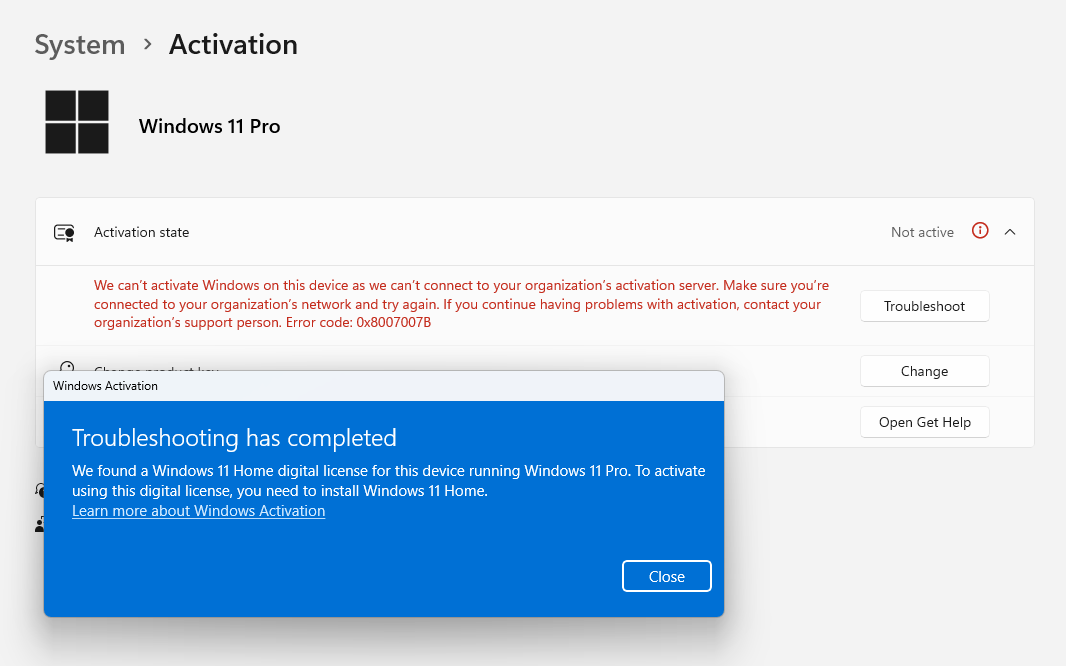Click error code 0x8007007B message text
This screenshot has height=666, width=1066.
[x=461, y=304]
